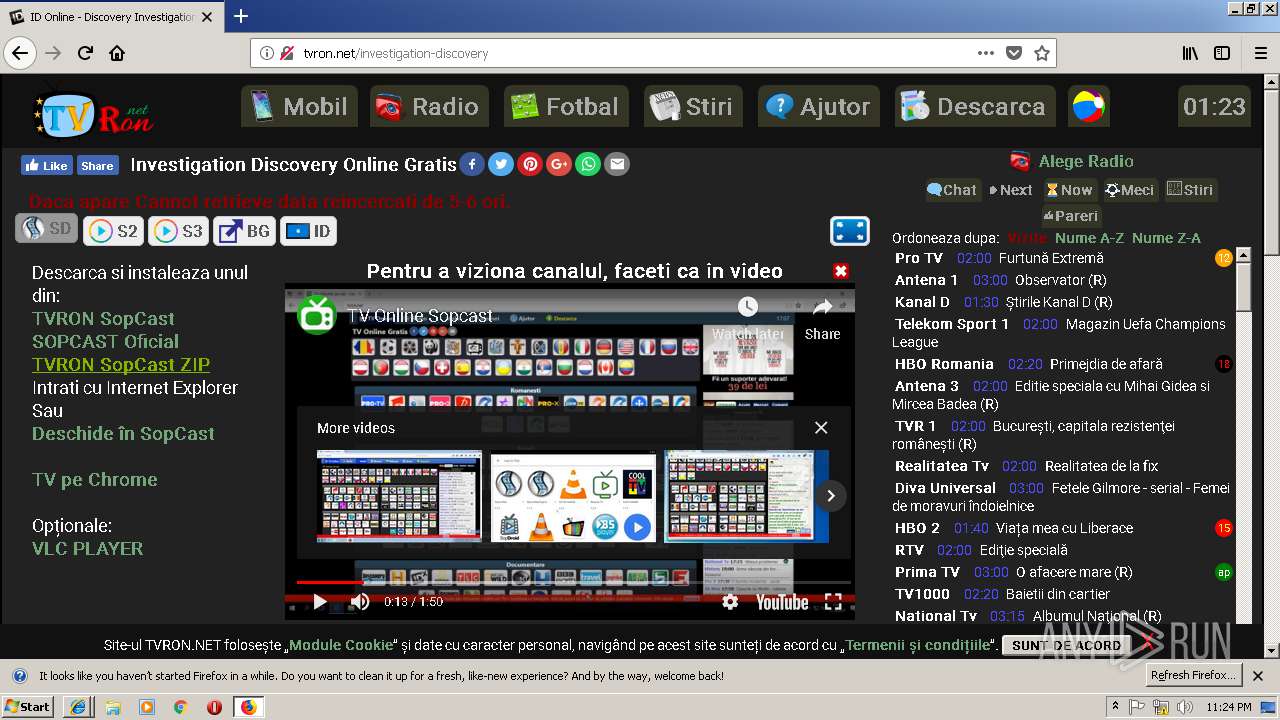
Task: Open TVRON SopCast download link
Action: point(103,319)
